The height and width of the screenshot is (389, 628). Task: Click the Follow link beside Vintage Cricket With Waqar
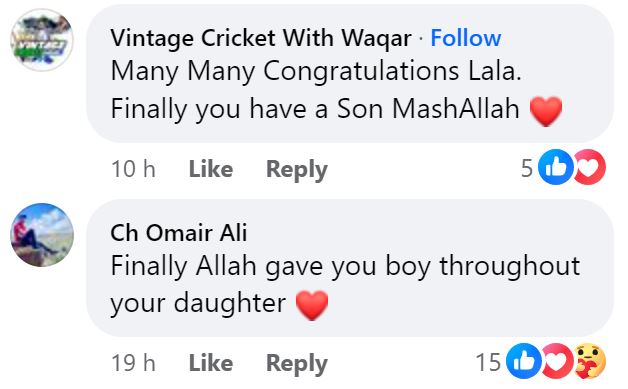(x=465, y=38)
